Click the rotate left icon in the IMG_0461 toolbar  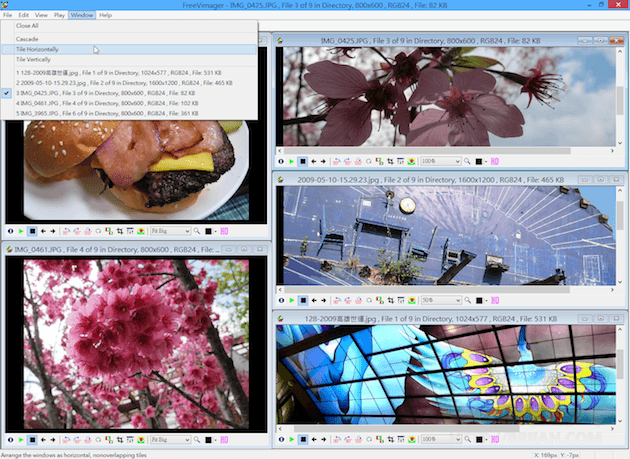tap(65, 439)
